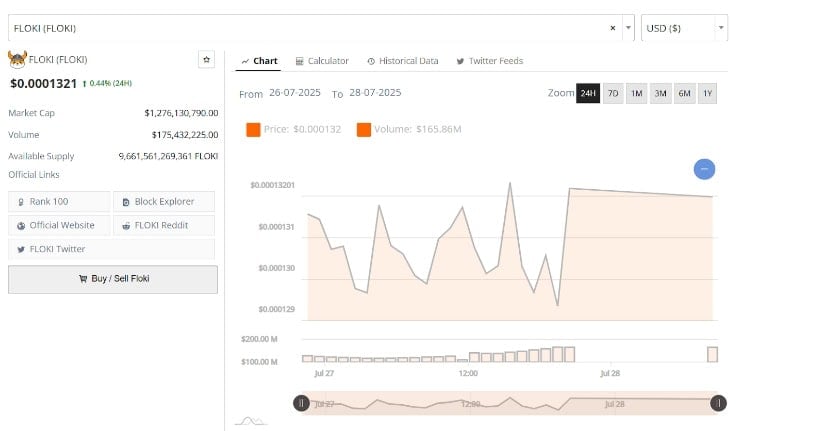Click the last volume bar on Jul 28
Image resolution: width=825 pixels, height=431 pixels.
(x=712, y=354)
